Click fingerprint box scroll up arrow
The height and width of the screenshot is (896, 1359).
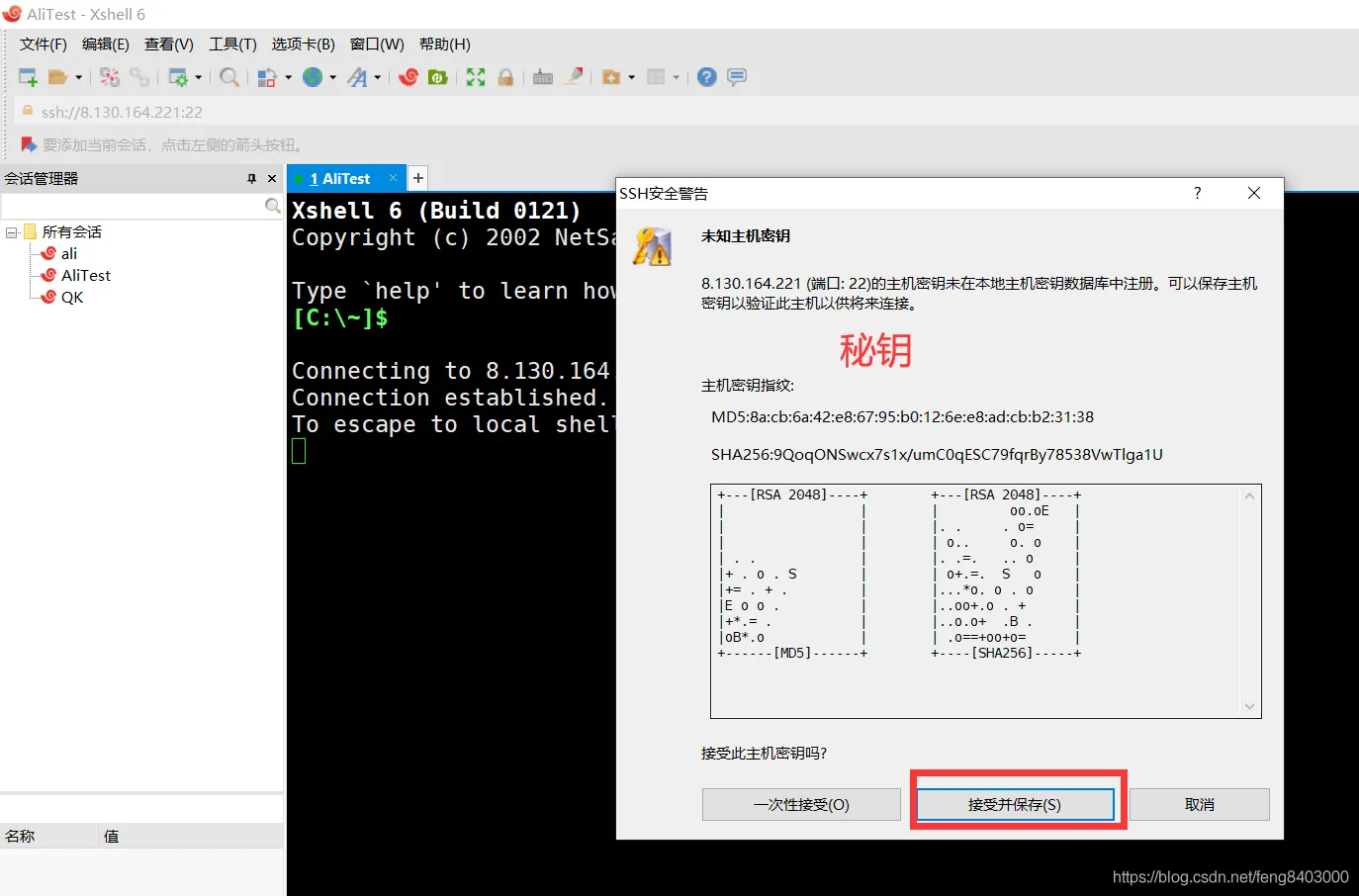(x=1249, y=496)
